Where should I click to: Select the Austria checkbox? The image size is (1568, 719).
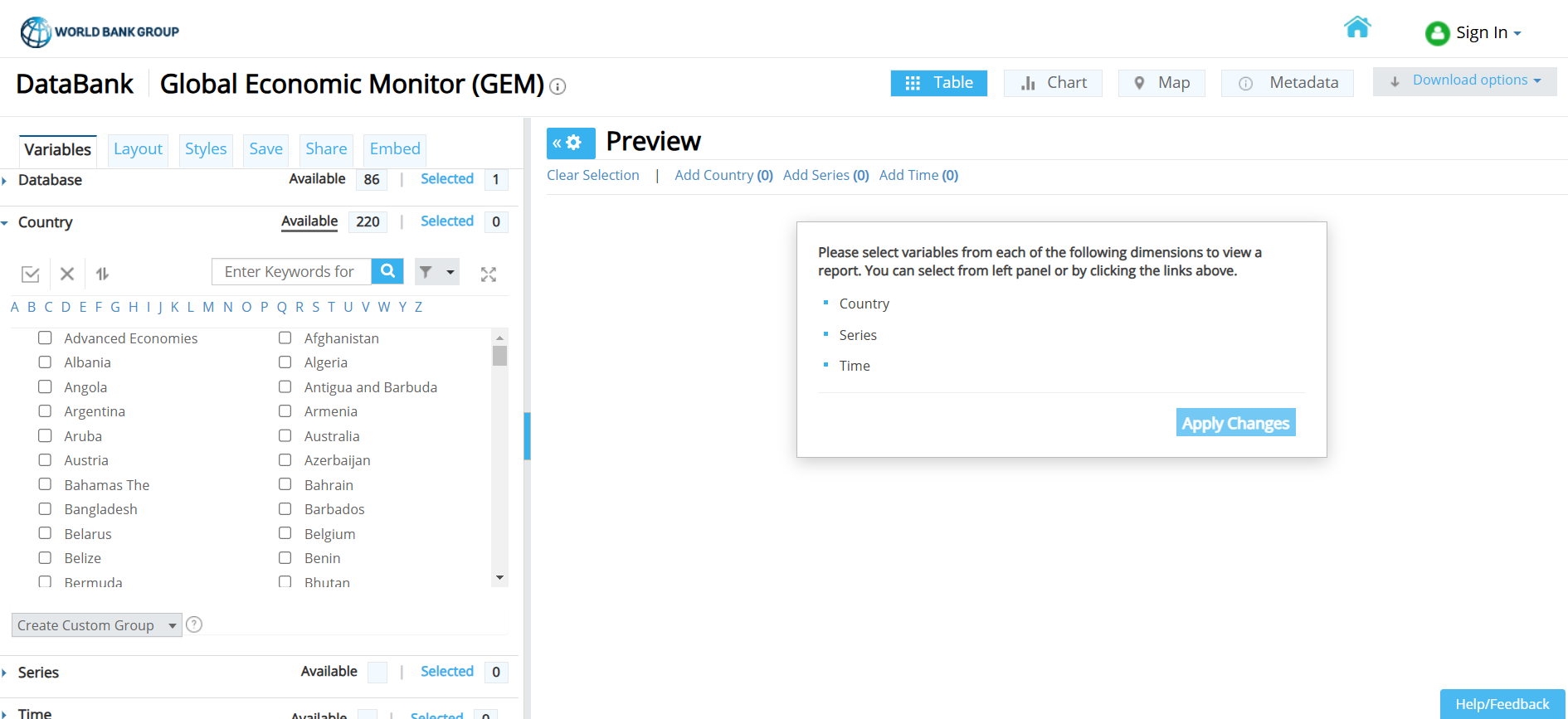tap(45, 459)
